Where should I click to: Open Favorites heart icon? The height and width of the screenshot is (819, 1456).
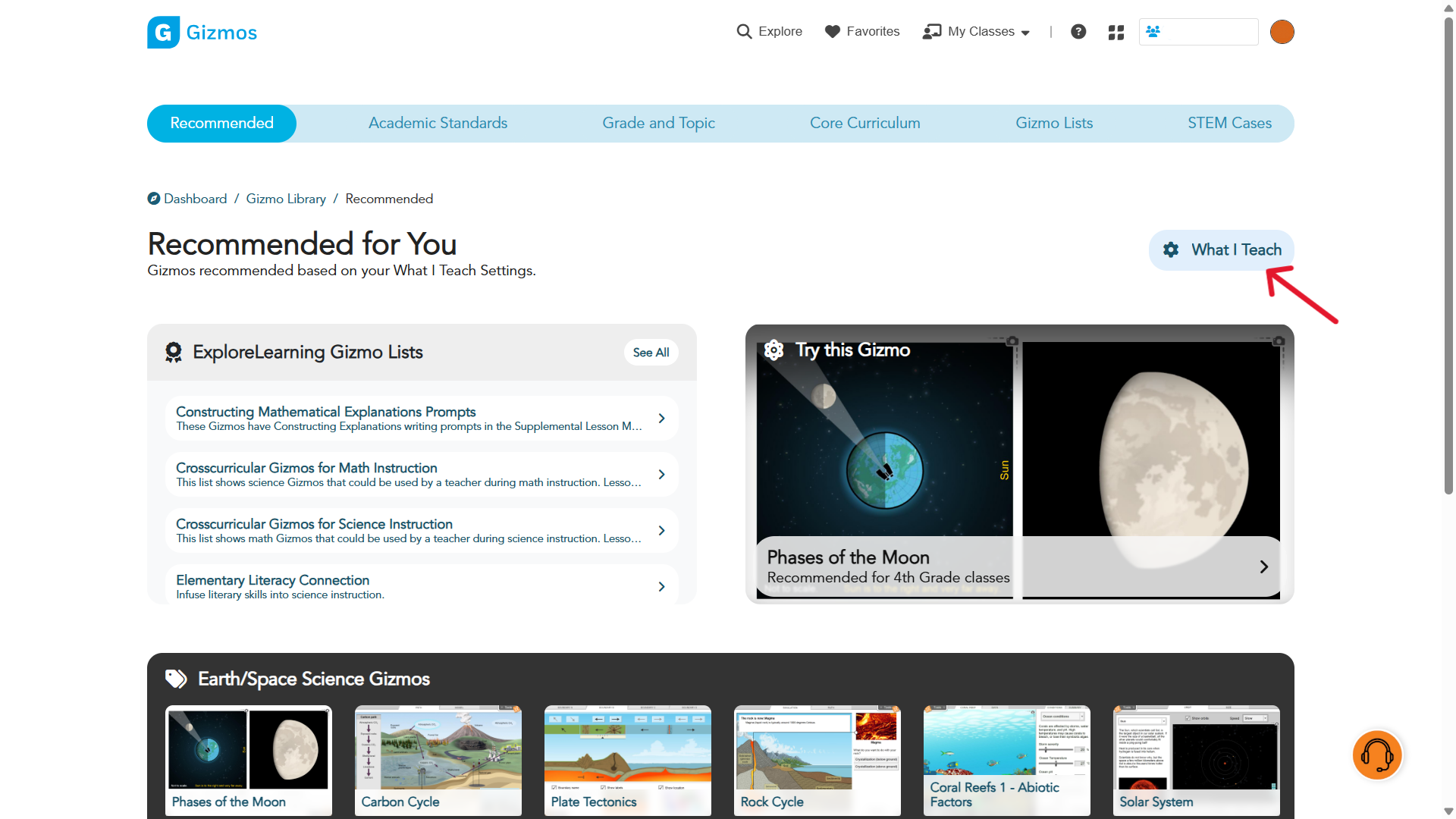[833, 32]
